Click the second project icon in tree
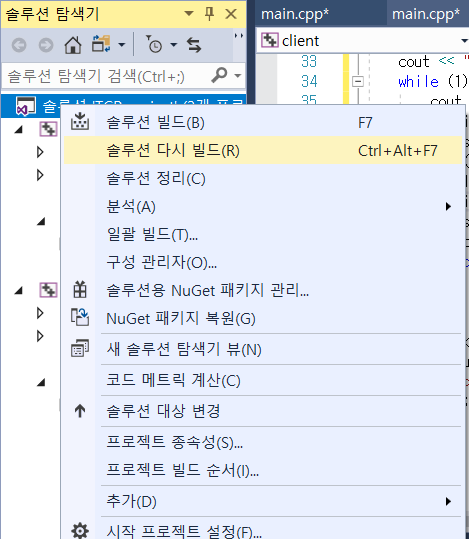 [x=48, y=290]
